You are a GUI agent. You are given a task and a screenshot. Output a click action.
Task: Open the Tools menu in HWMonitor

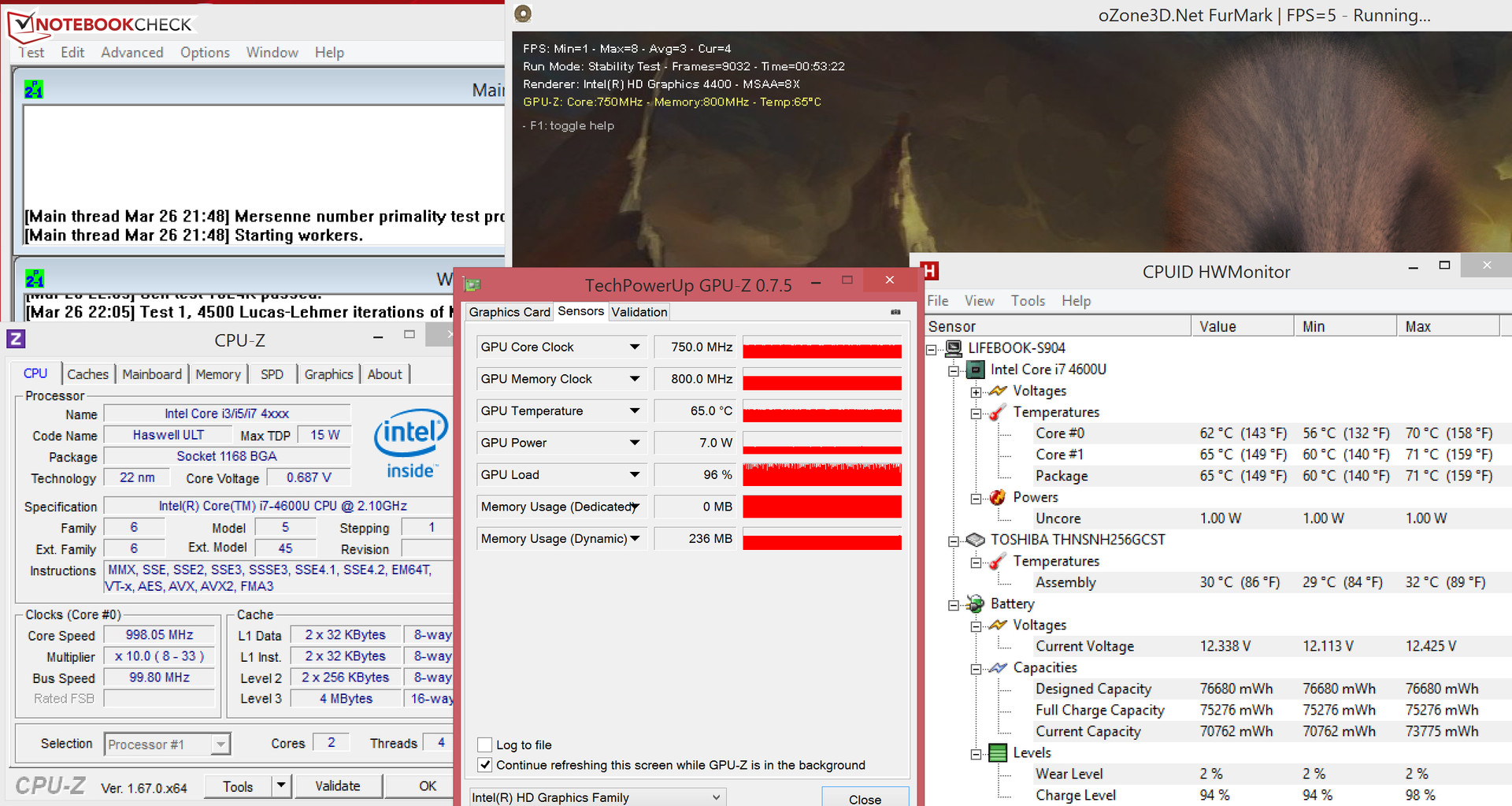(1028, 300)
